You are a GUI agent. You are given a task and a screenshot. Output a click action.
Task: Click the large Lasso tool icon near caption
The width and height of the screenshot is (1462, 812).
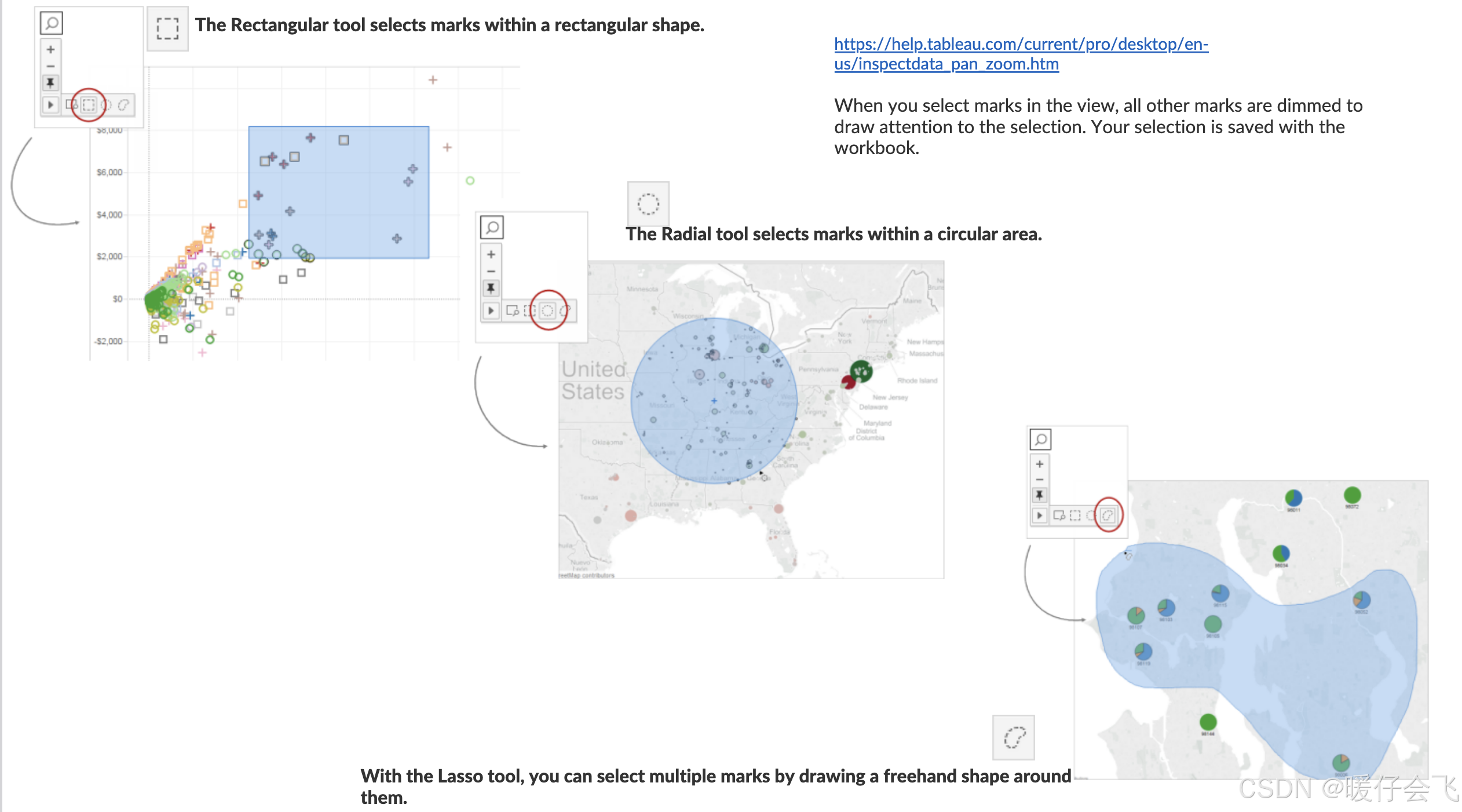(1014, 737)
